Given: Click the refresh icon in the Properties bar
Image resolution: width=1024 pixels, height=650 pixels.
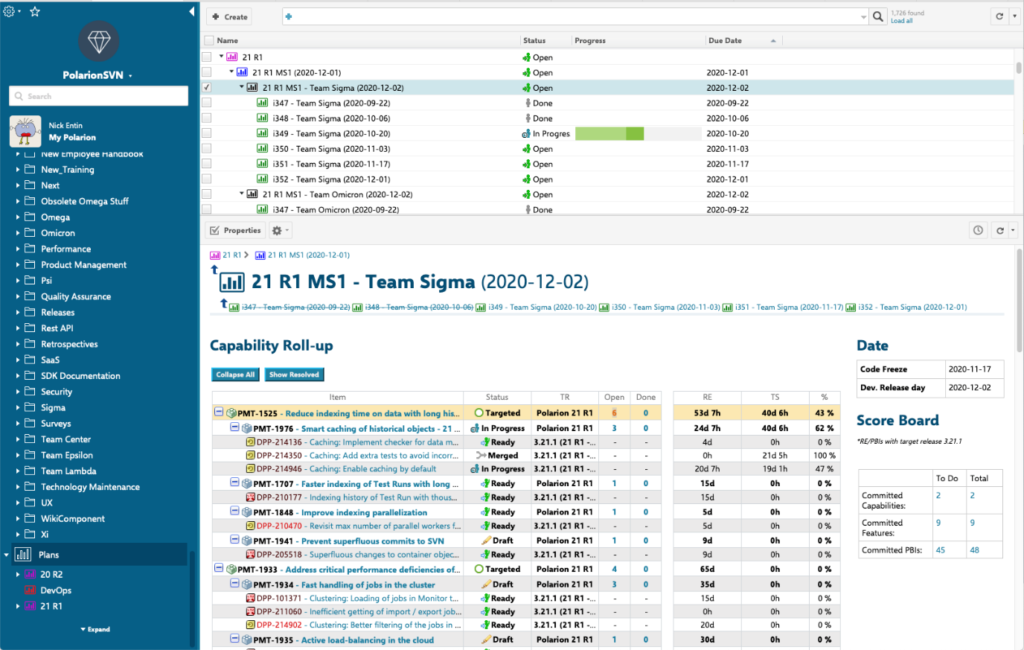Looking at the screenshot, I should click(1000, 230).
